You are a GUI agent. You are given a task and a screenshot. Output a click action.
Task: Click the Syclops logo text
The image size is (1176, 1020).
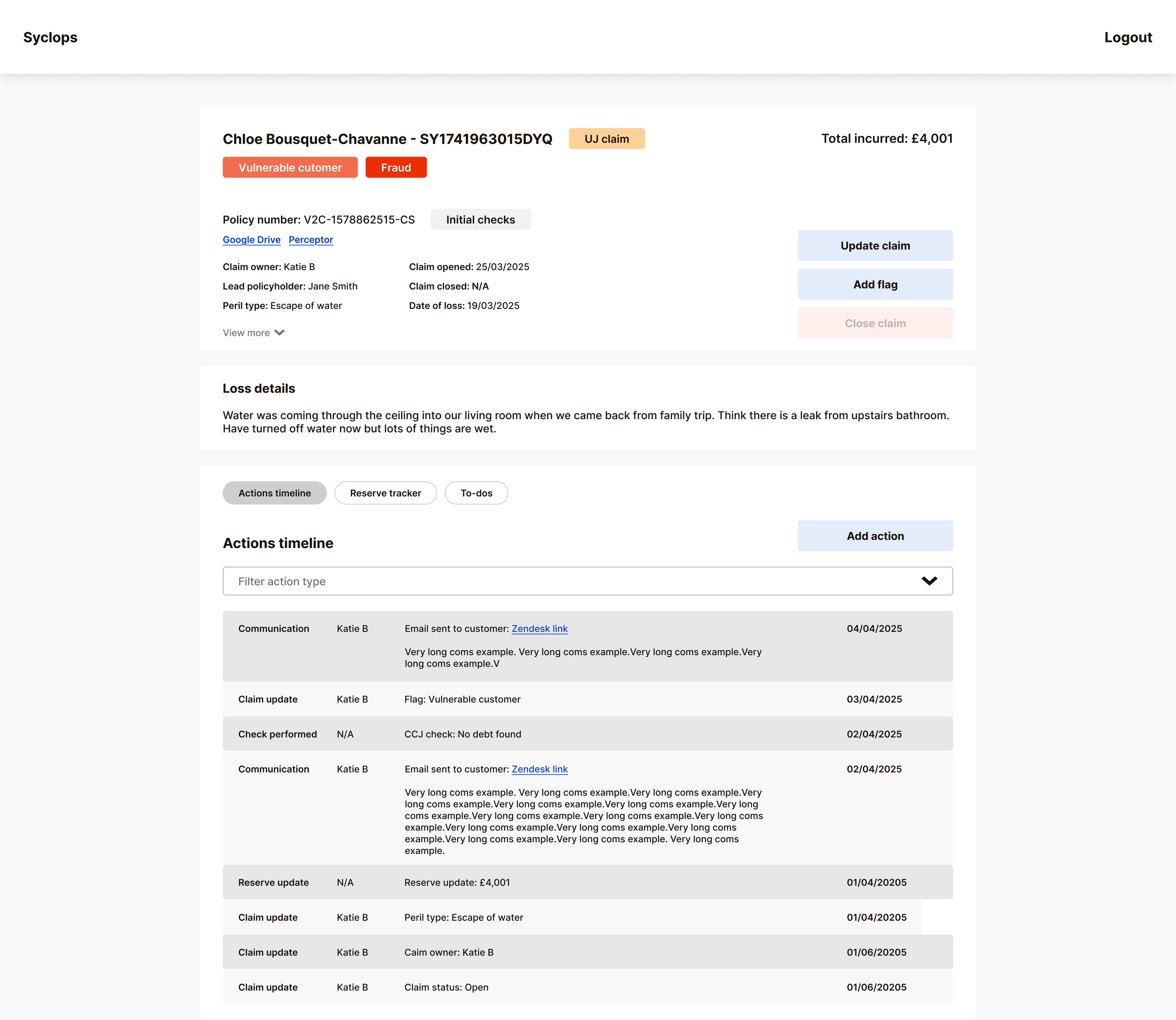(50, 38)
